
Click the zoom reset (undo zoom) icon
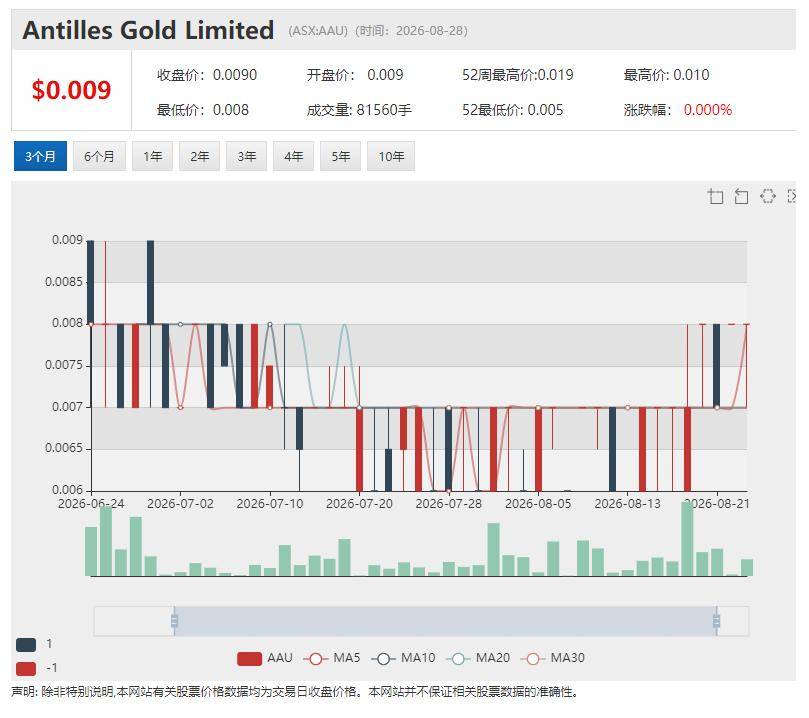741,197
